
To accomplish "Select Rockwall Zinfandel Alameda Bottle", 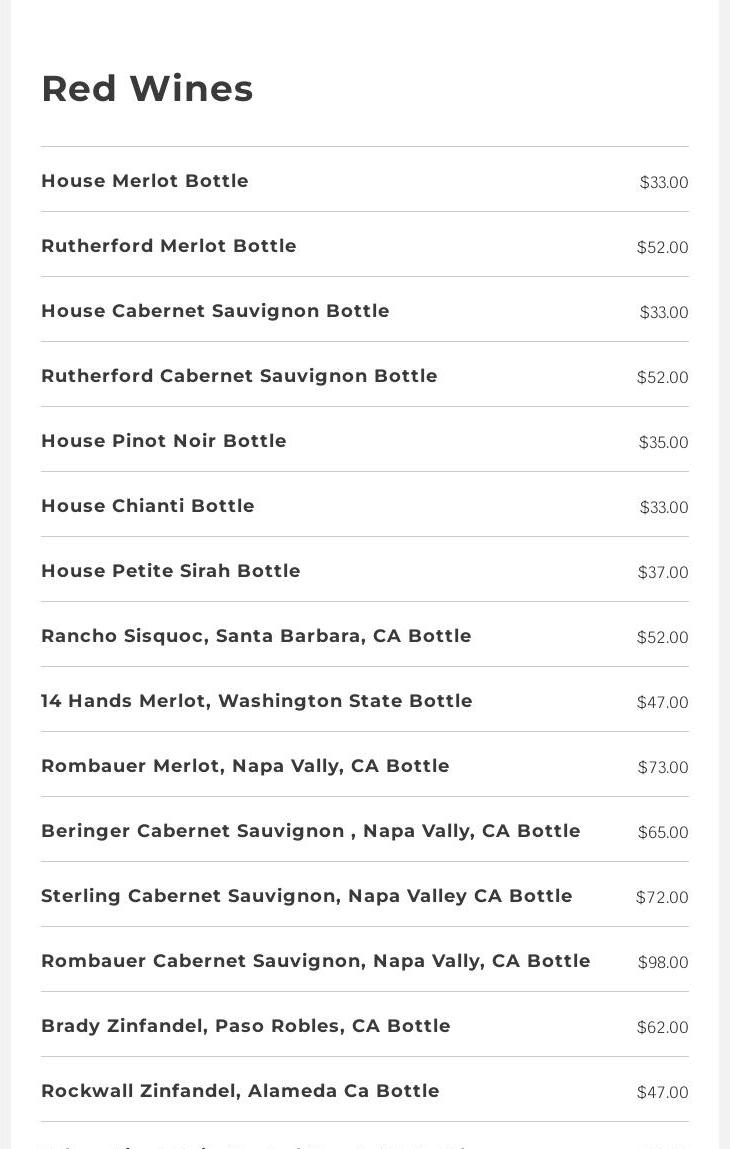I will tap(240, 1091).
